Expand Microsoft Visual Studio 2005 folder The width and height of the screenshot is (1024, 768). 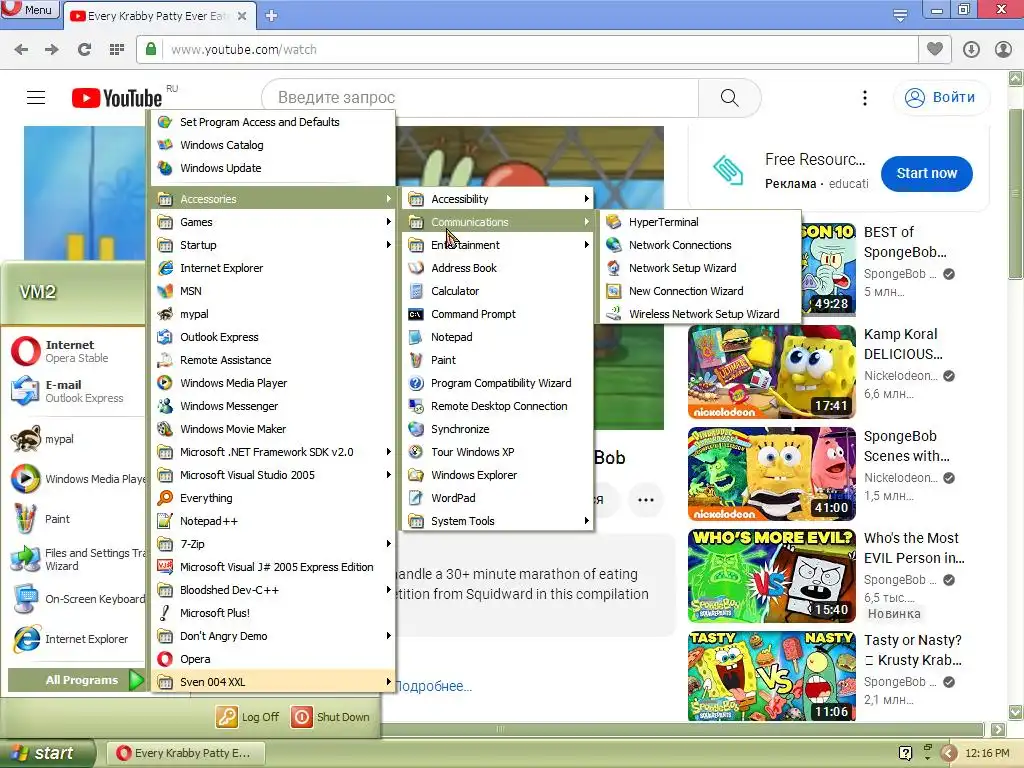point(273,475)
